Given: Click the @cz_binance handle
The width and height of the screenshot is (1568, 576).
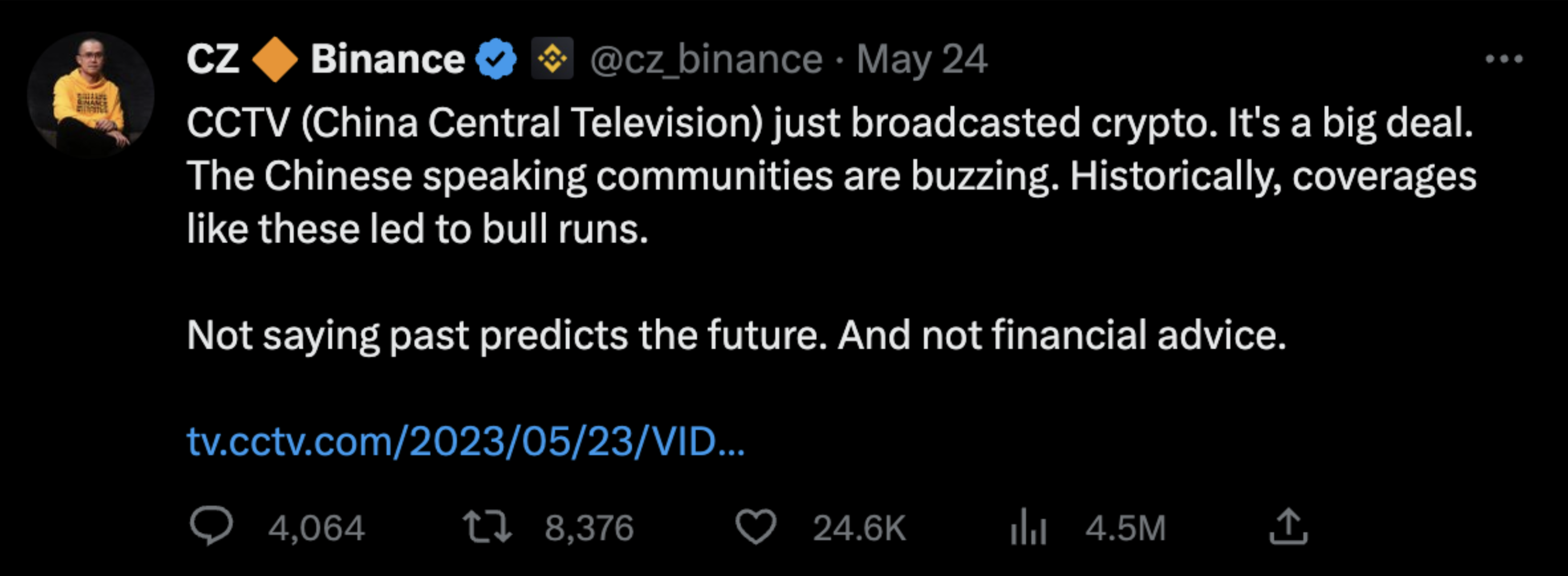Looking at the screenshot, I should point(706,59).
